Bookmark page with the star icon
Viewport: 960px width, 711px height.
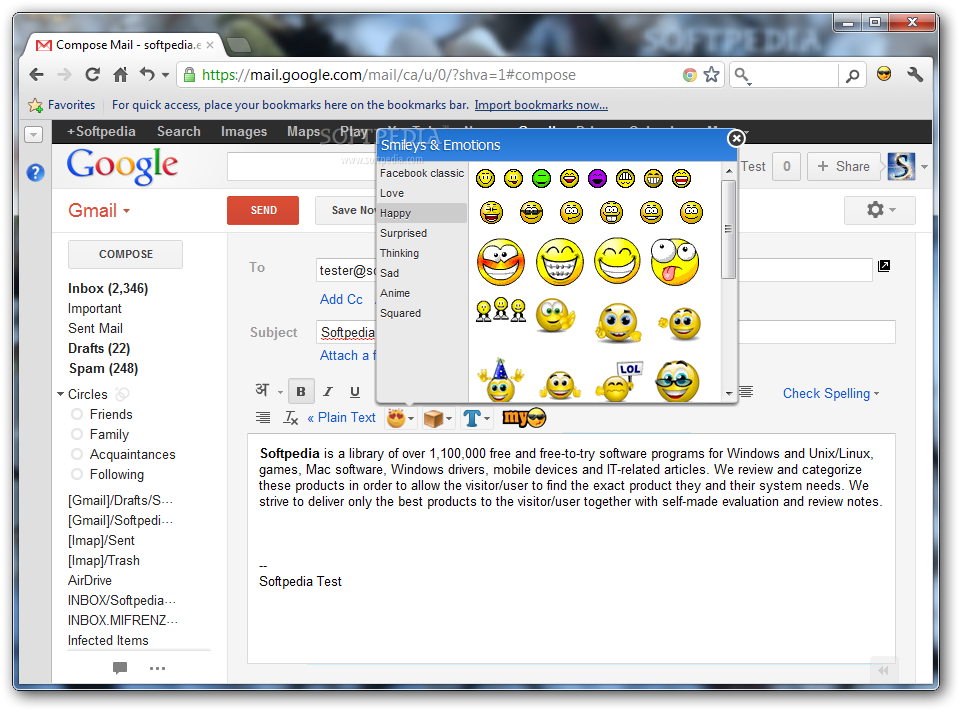coord(711,75)
